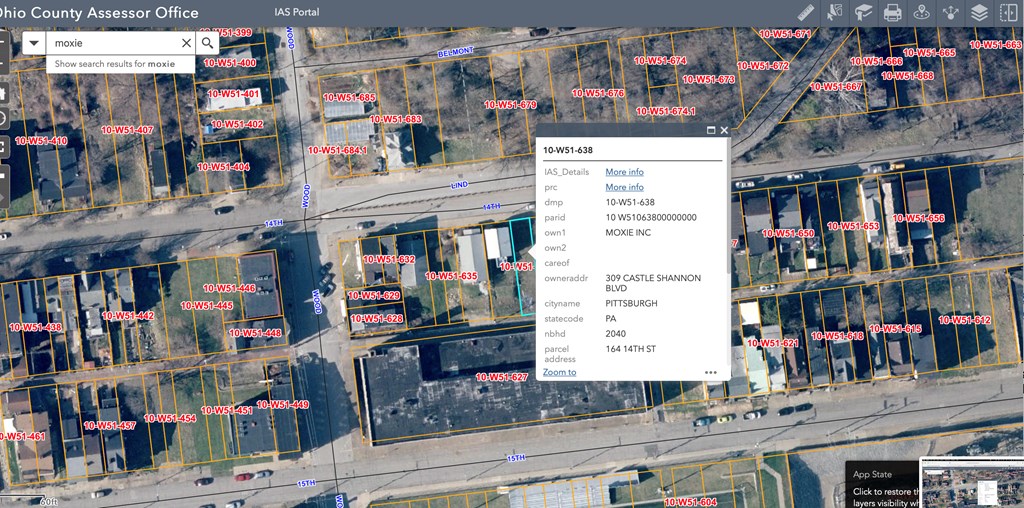Image resolution: width=1024 pixels, height=508 pixels.
Task: Open the prc More info link
Action: tap(624, 187)
